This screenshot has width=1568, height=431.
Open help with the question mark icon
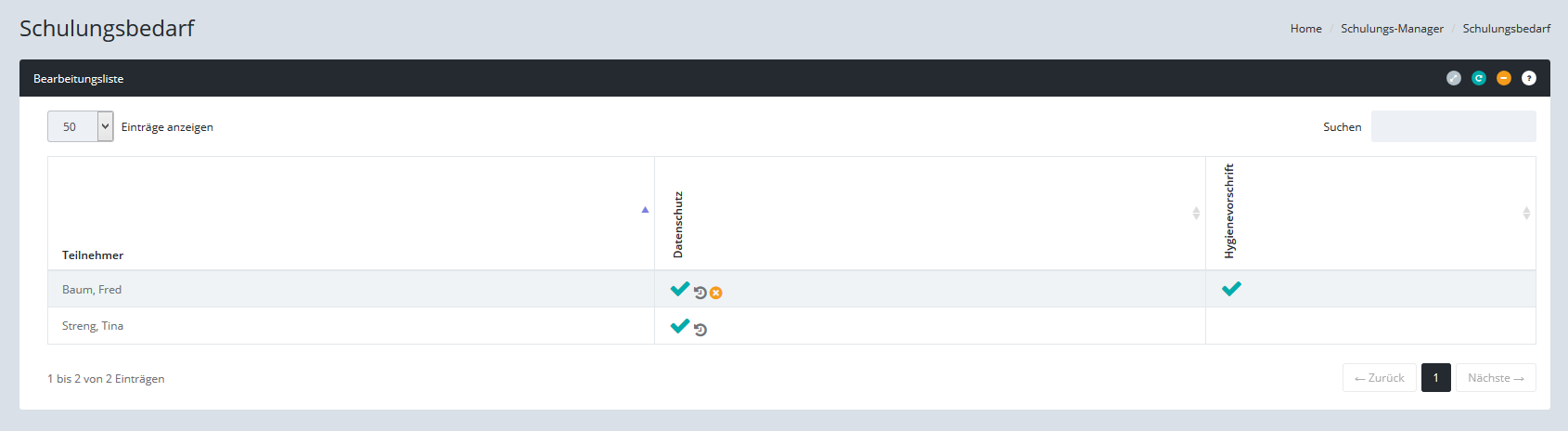[1529, 78]
